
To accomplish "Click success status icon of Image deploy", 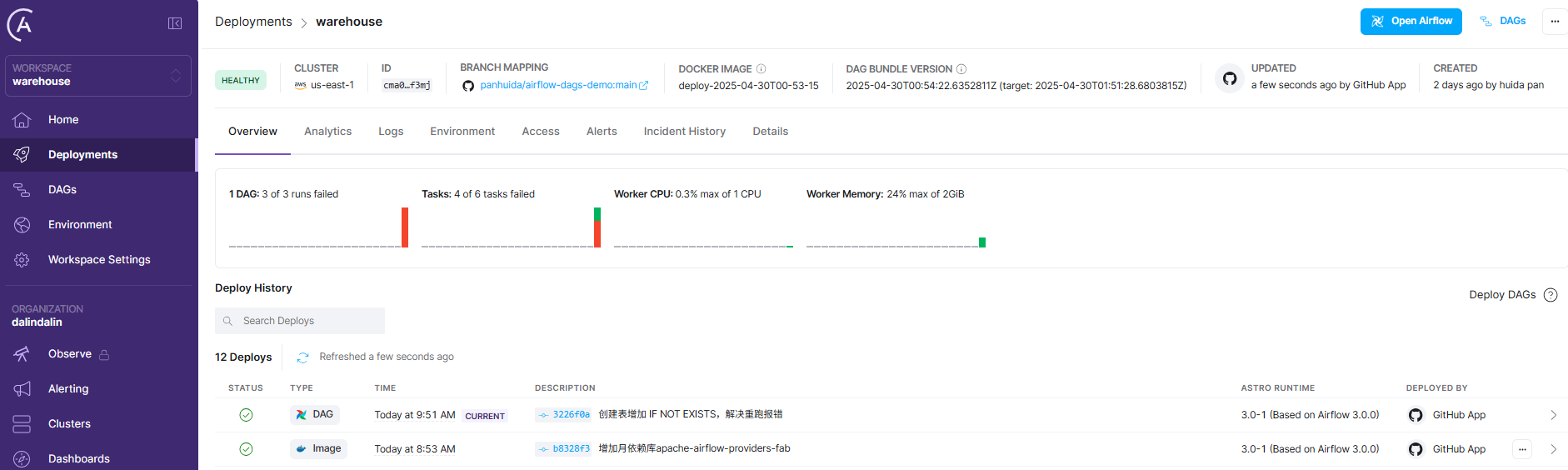I will click(246, 449).
